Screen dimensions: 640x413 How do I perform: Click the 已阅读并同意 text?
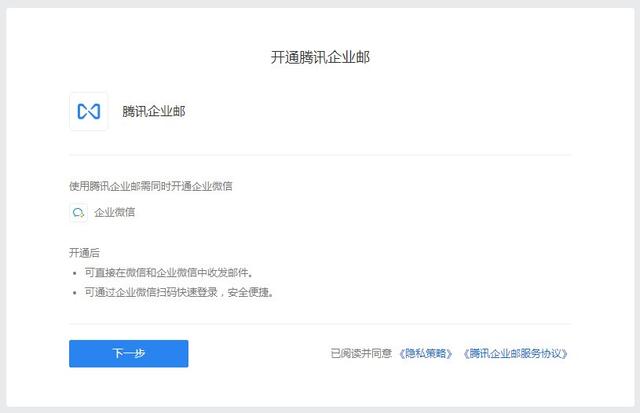point(361,353)
